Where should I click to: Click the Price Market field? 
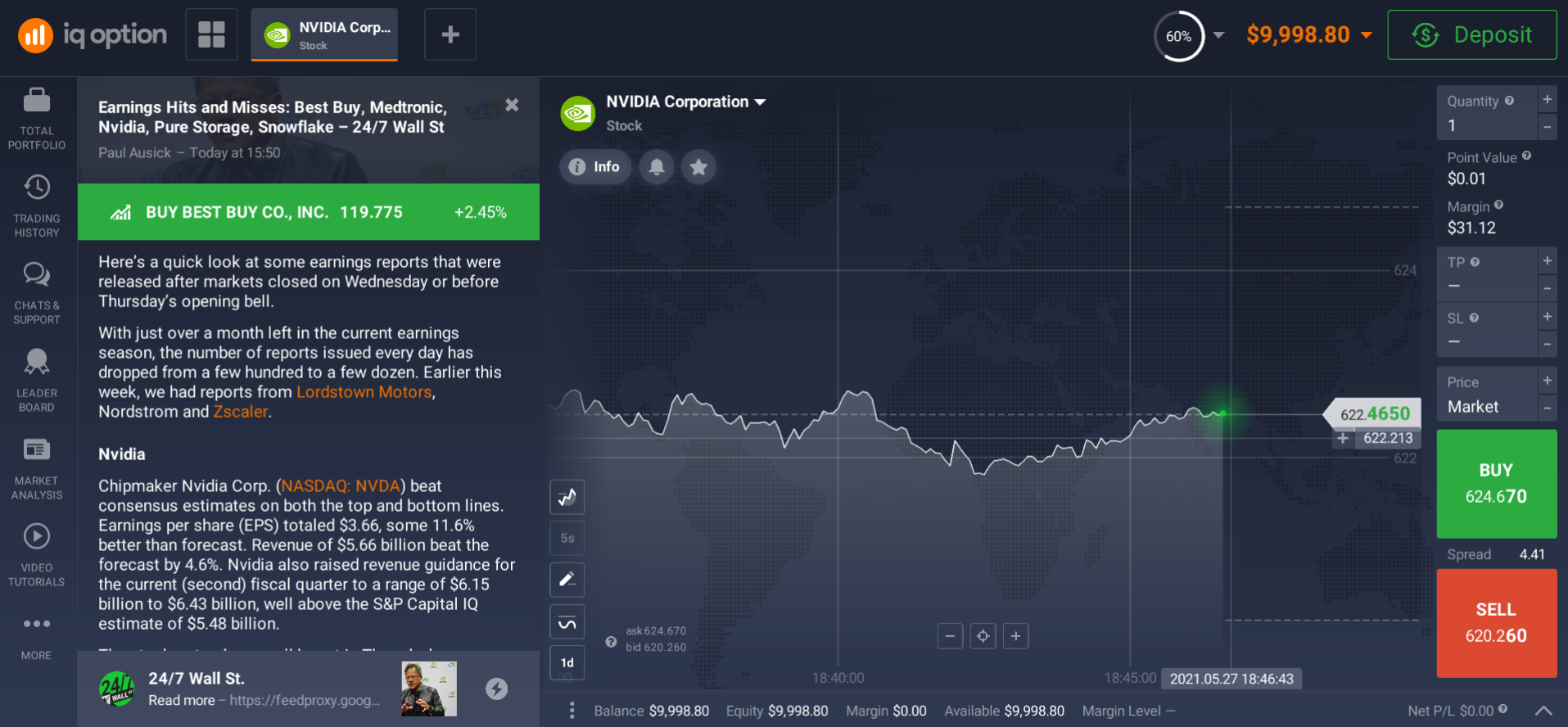(1487, 395)
